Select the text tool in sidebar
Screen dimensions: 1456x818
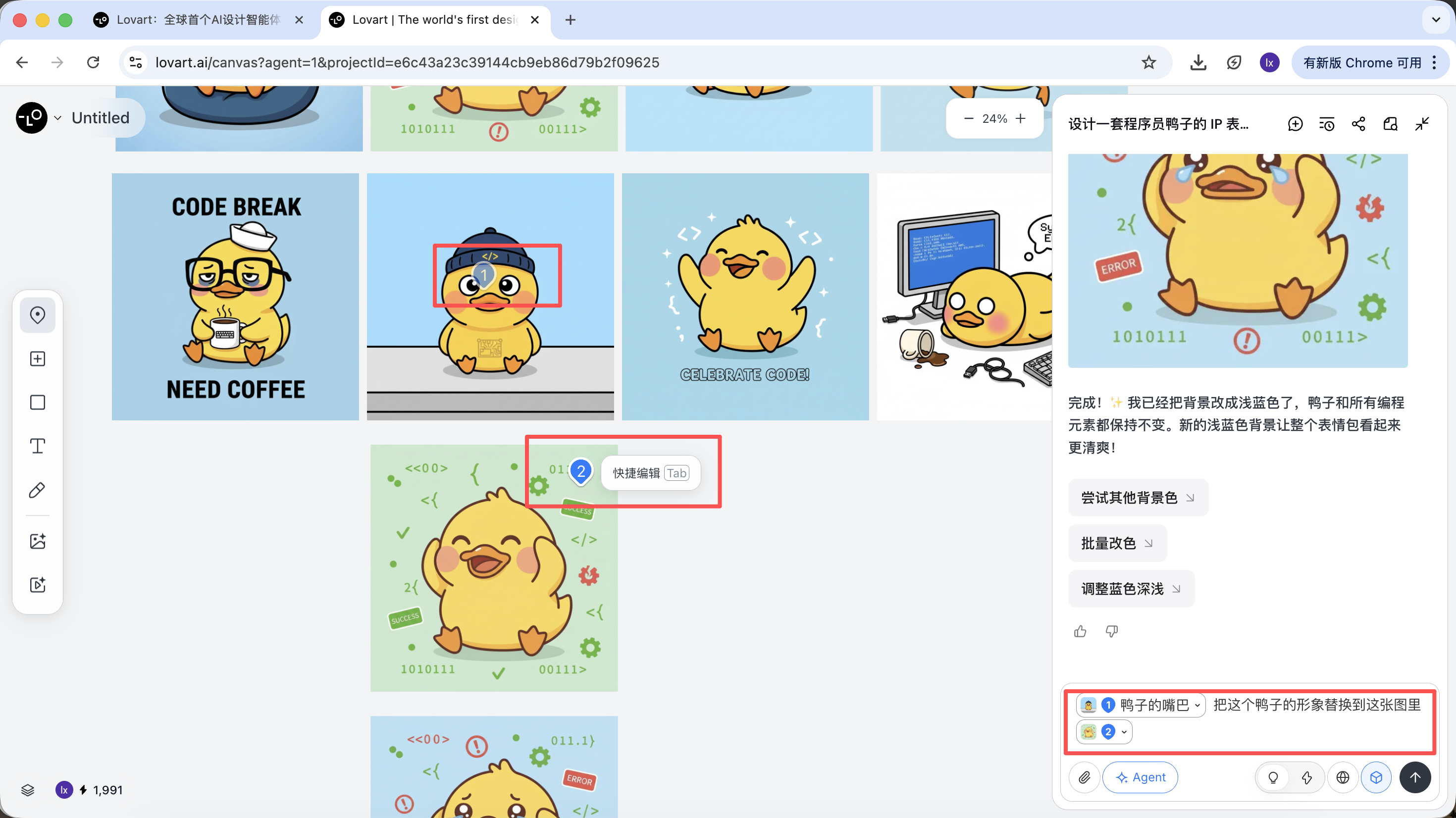(x=37, y=446)
